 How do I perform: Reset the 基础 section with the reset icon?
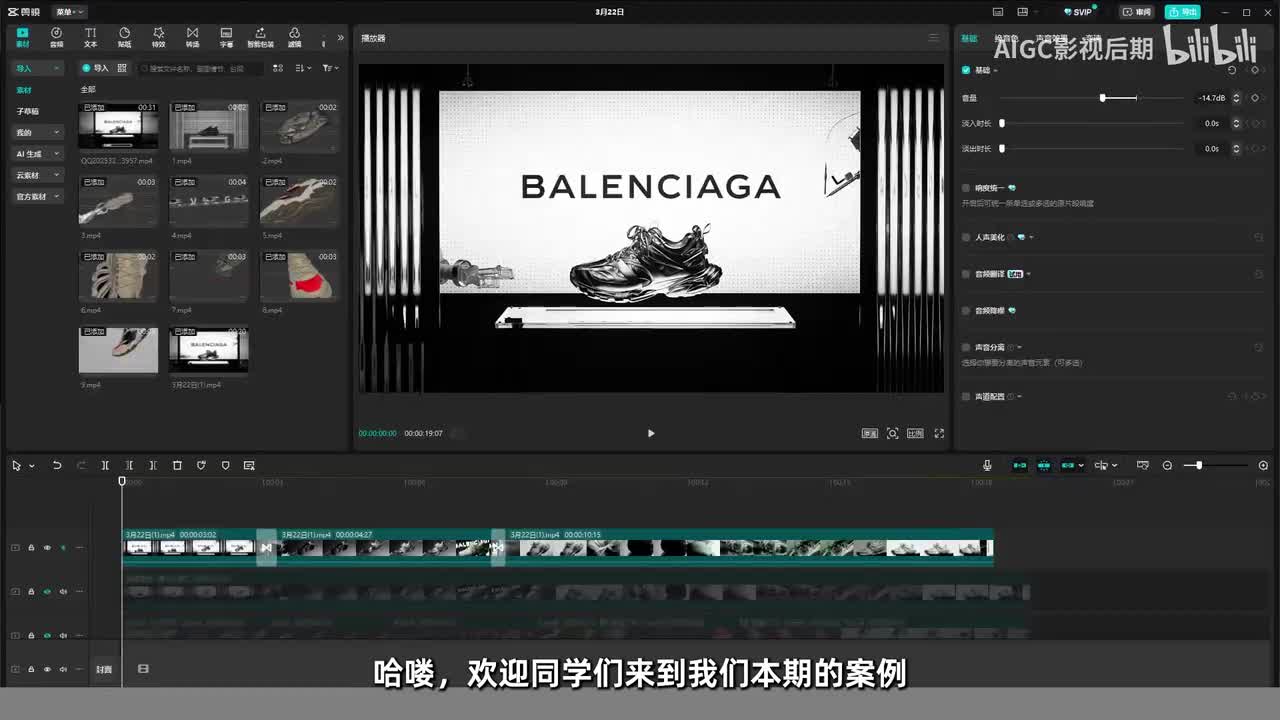click(1232, 70)
